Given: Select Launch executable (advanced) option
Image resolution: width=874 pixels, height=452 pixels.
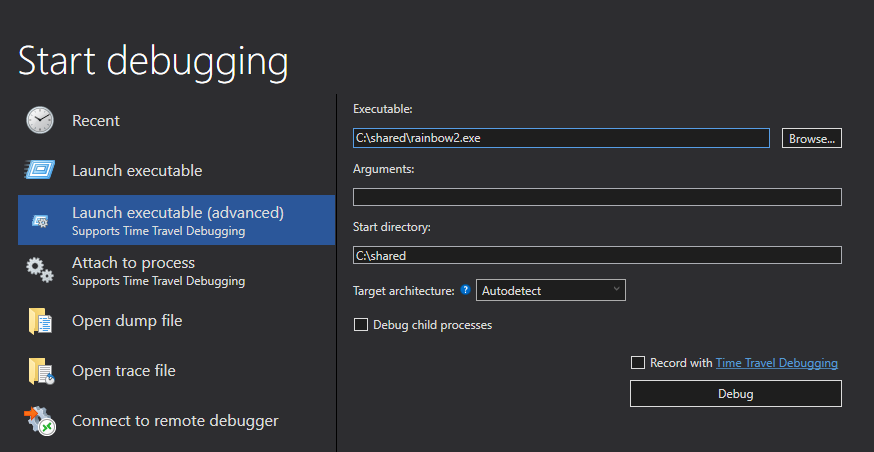Looking at the screenshot, I should [176, 220].
